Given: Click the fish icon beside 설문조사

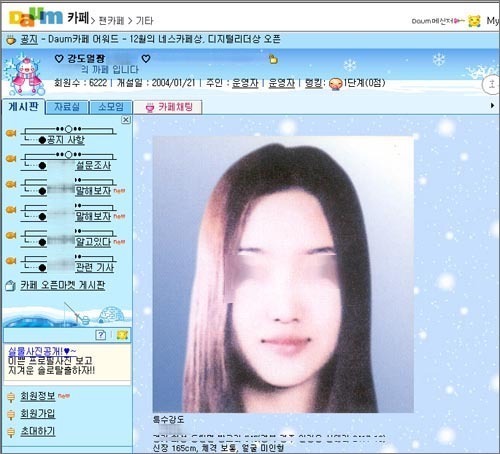Looking at the screenshot, I should tap(11, 159).
